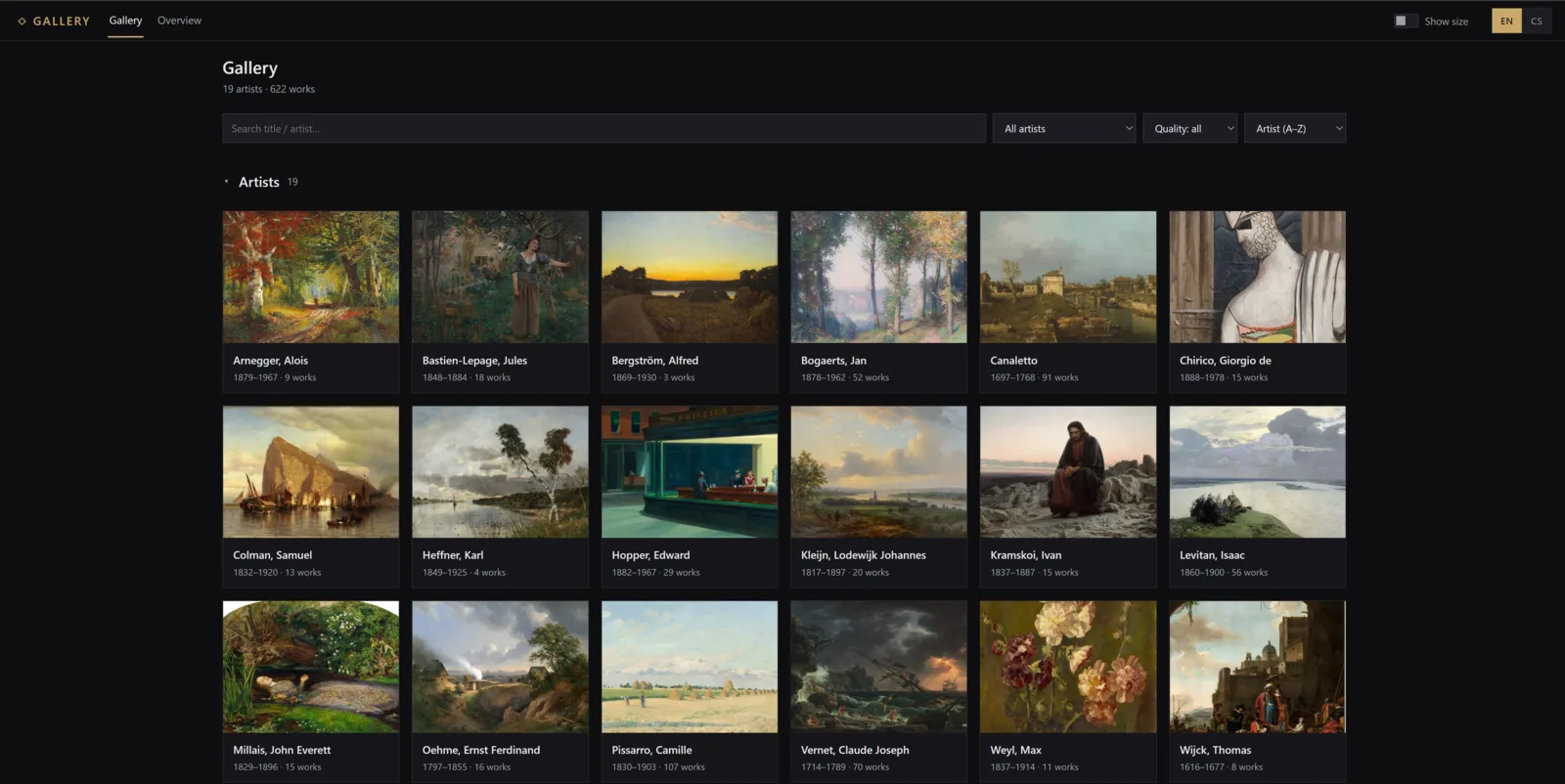Viewport: 1565px width, 784px height.
Task: Click the Chirico, Giorgio de name
Action: 1226,361
